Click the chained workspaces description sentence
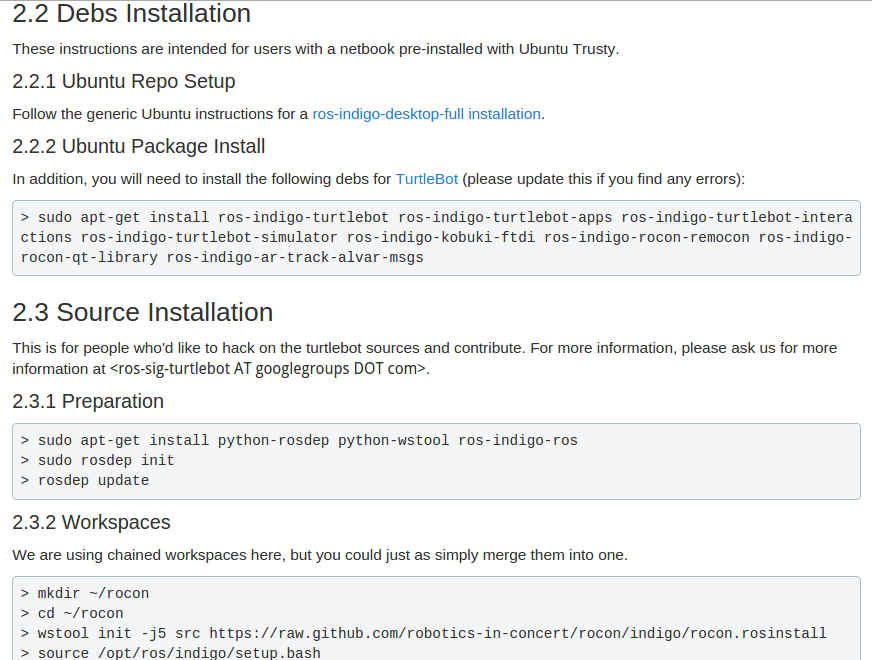Image resolution: width=872 pixels, height=660 pixels. click(x=320, y=555)
